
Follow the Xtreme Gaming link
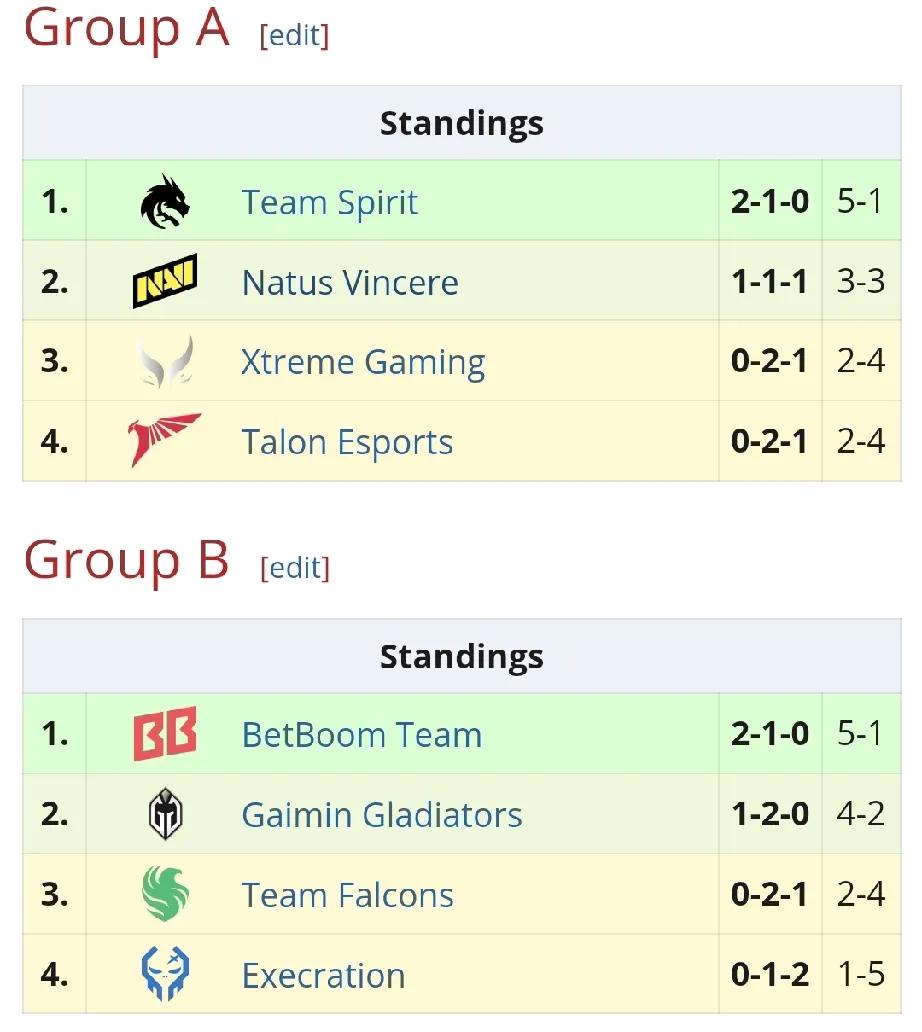pos(363,363)
